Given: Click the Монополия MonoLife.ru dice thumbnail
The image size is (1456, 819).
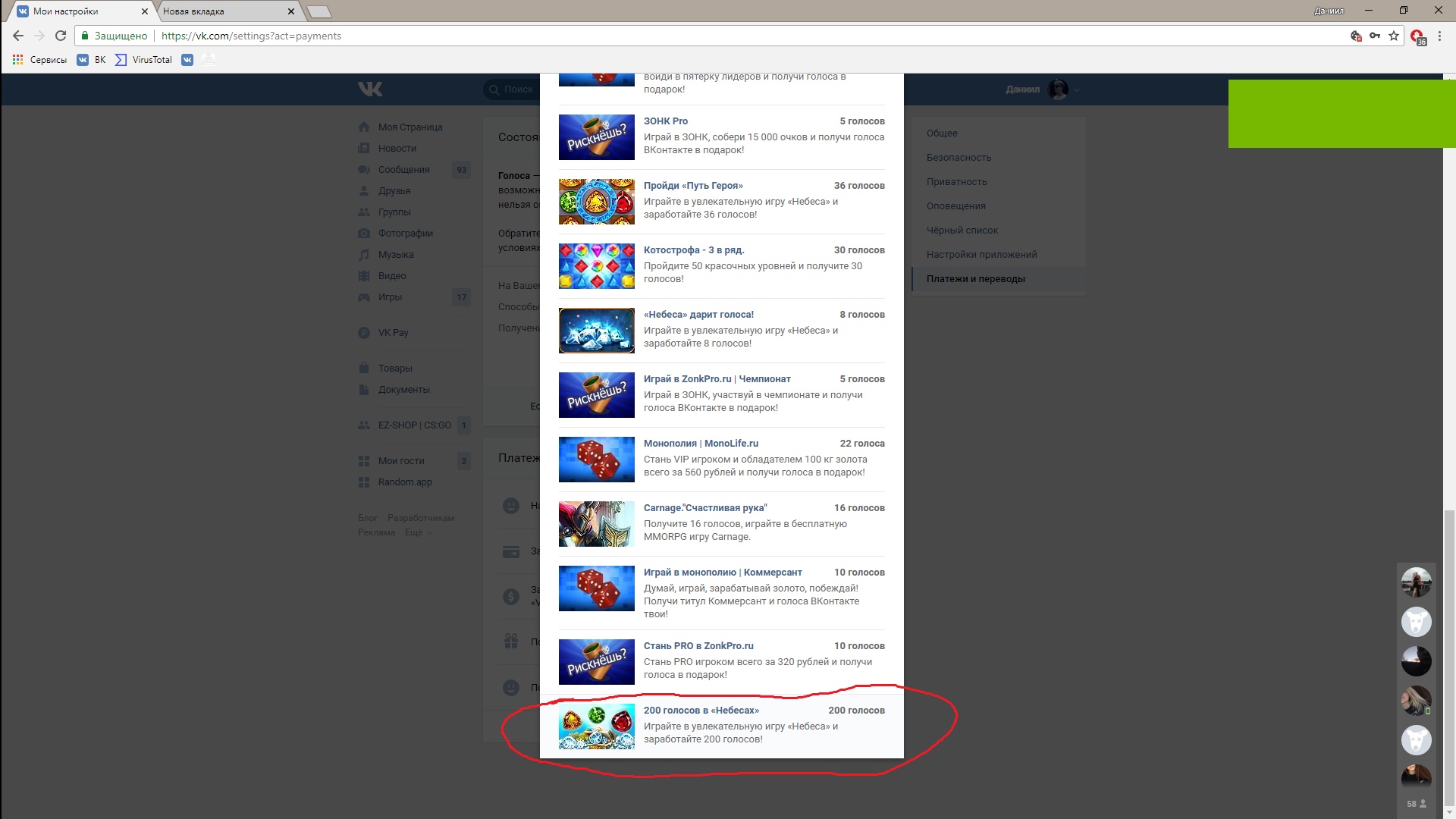Looking at the screenshot, I should (x=596, y=460).
